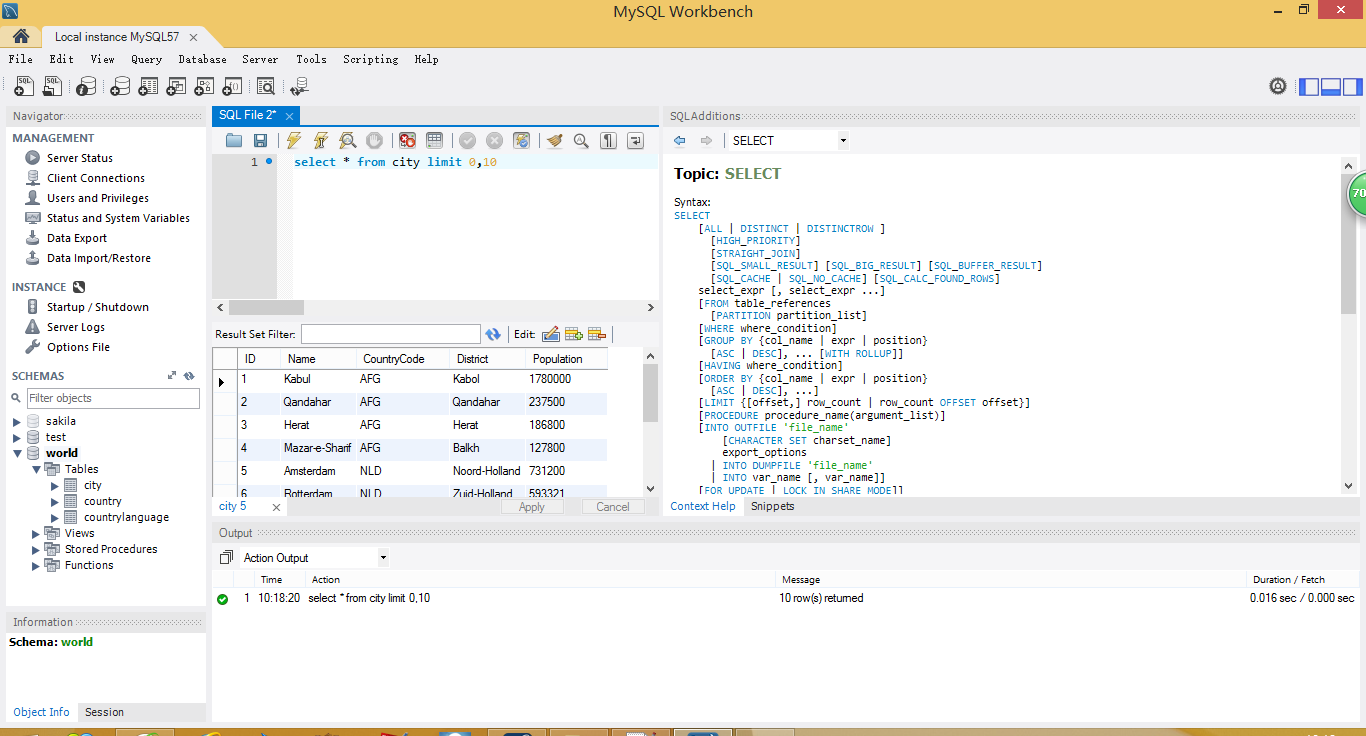Click the find magnifier icon in editor toolbar
The image size is (1366, 736).
click(581, 141)
